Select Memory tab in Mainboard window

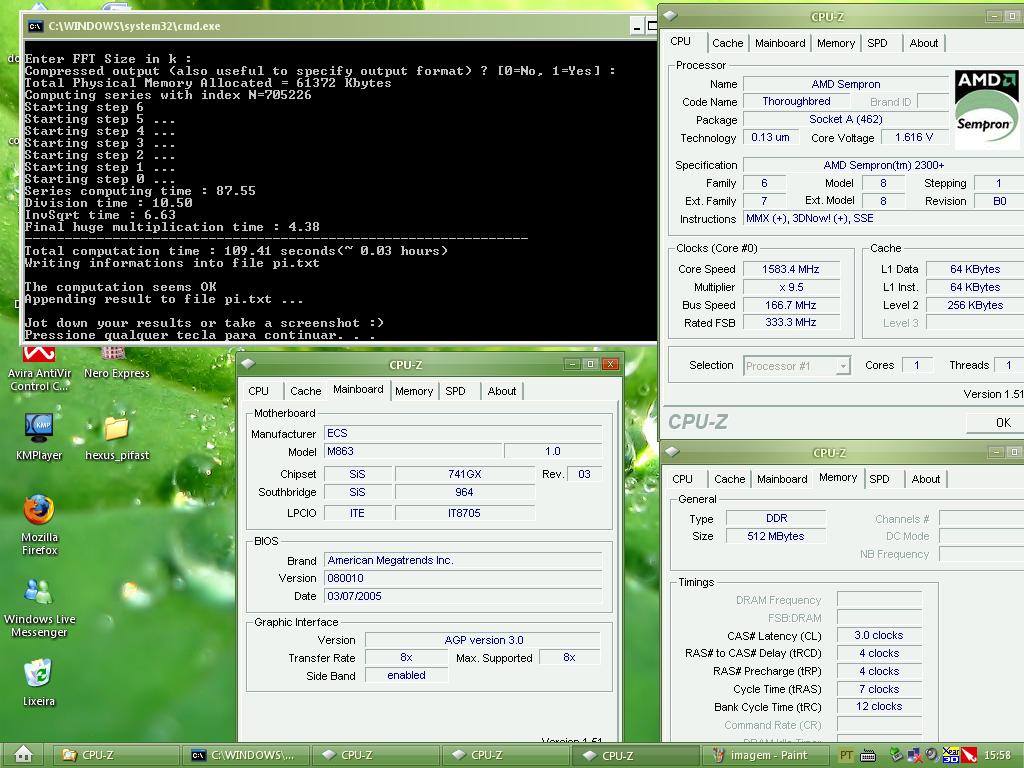coord(414,391)
